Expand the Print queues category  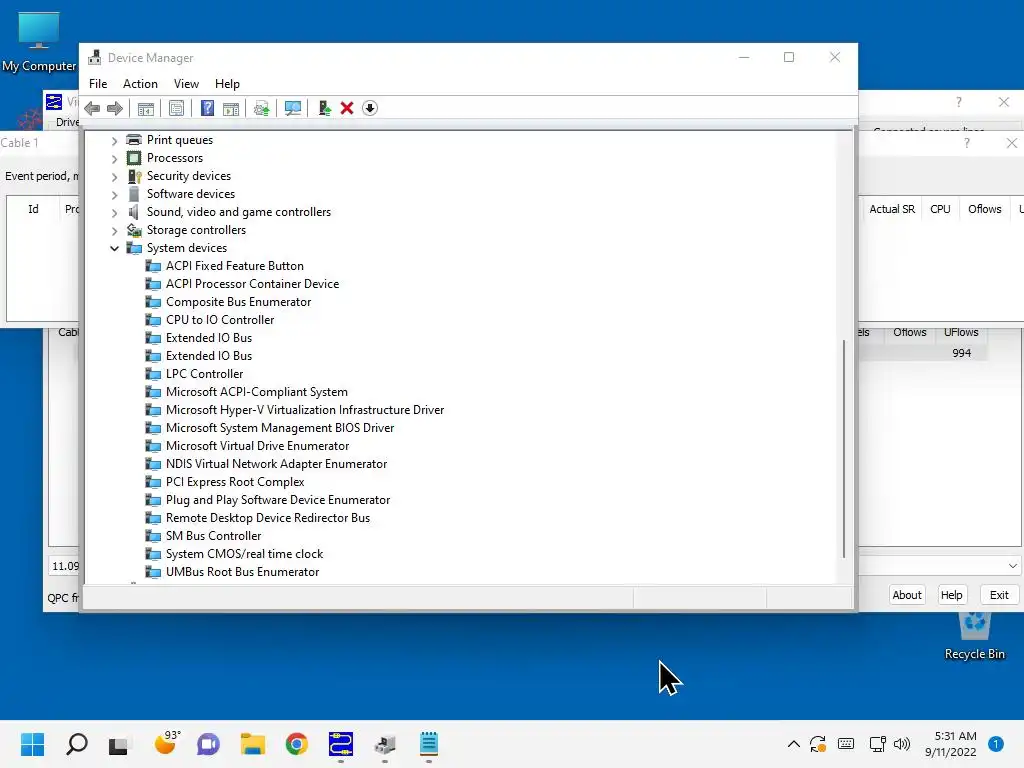[x=114, y=140]
